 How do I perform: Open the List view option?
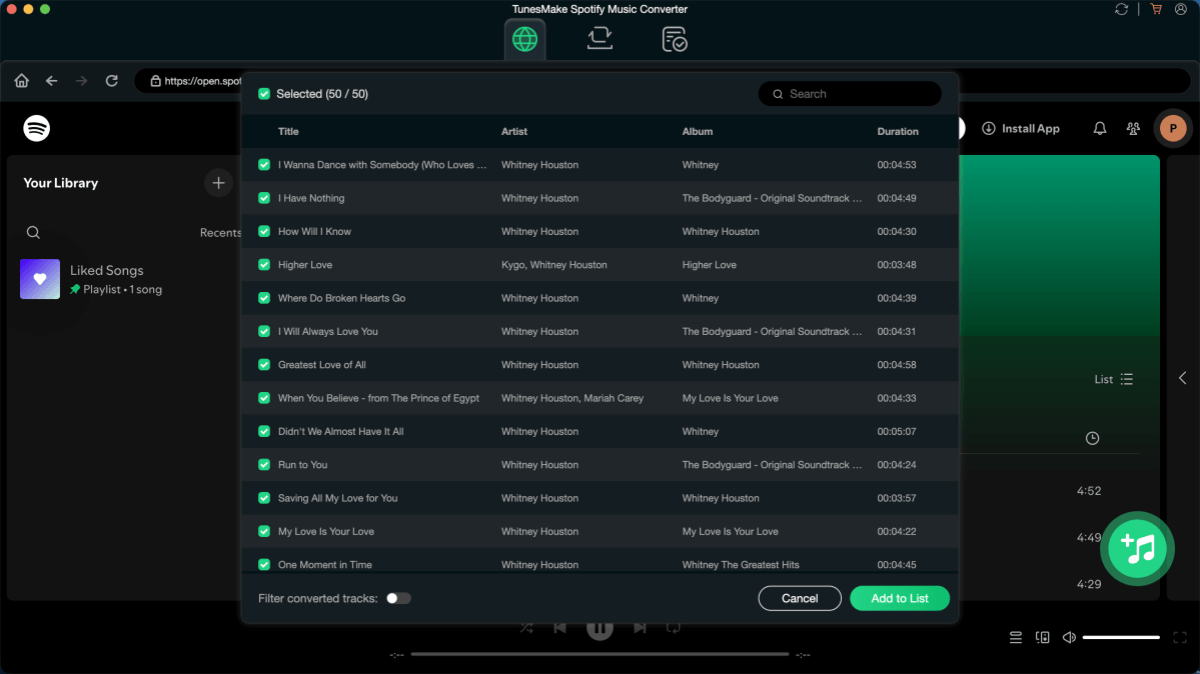pos(1113,379)
